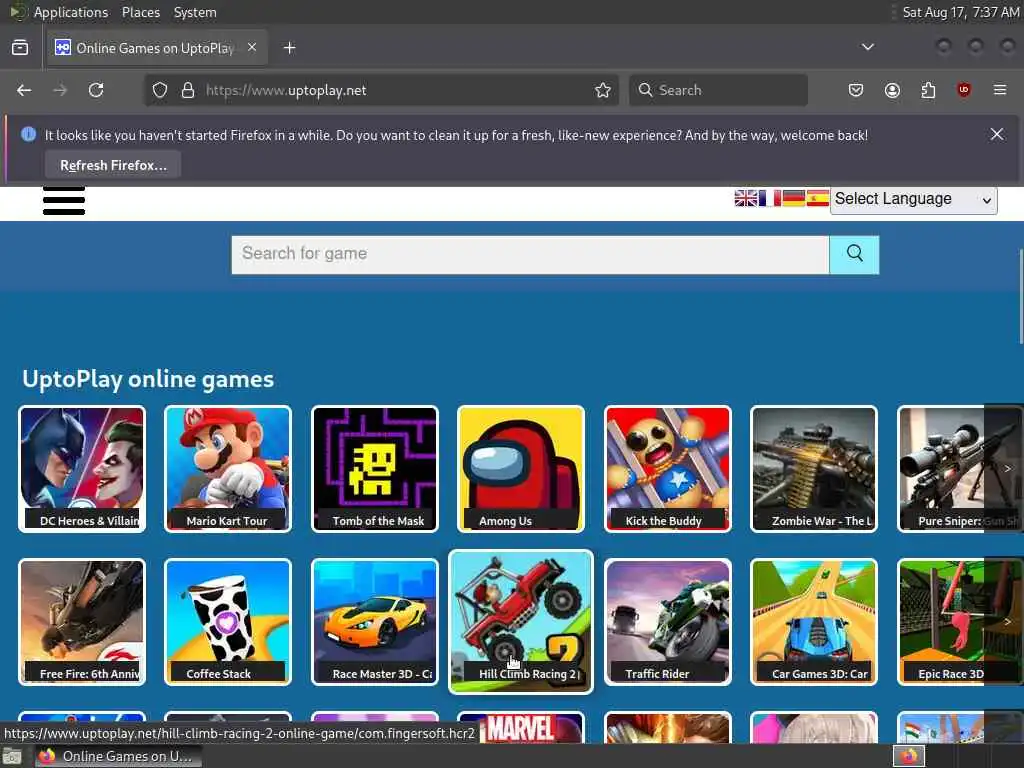This screenshot has width=1024, height=768.
Task: Open the System menu
Action: [x=195, y=12]
